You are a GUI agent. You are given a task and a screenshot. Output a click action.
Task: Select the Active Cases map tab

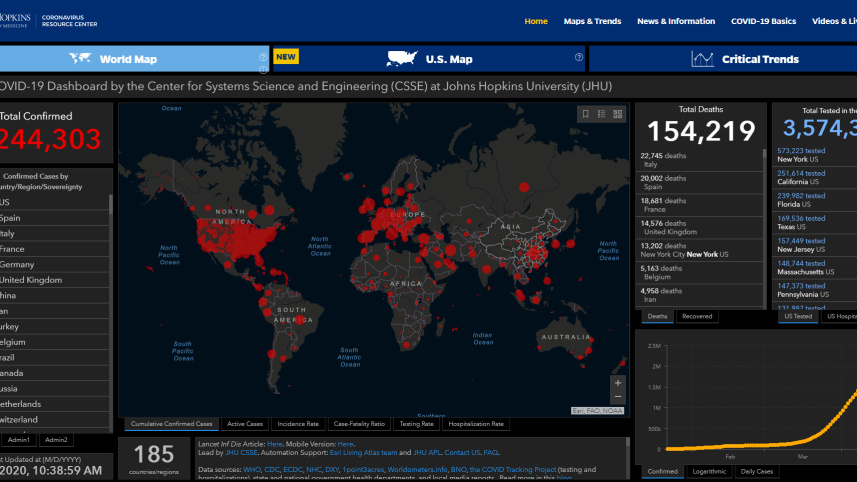coord(246,424)
